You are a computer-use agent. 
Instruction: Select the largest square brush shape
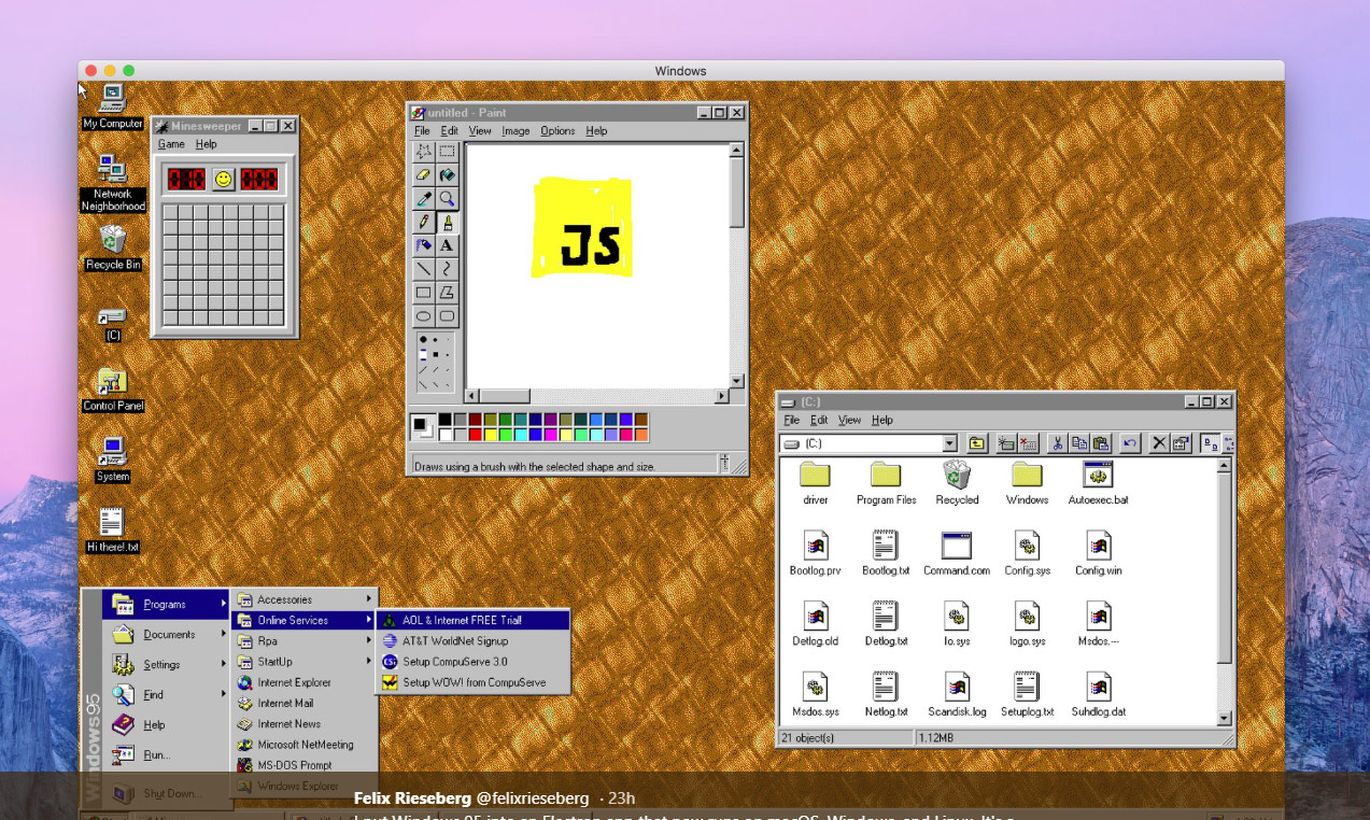click(423, 355)
